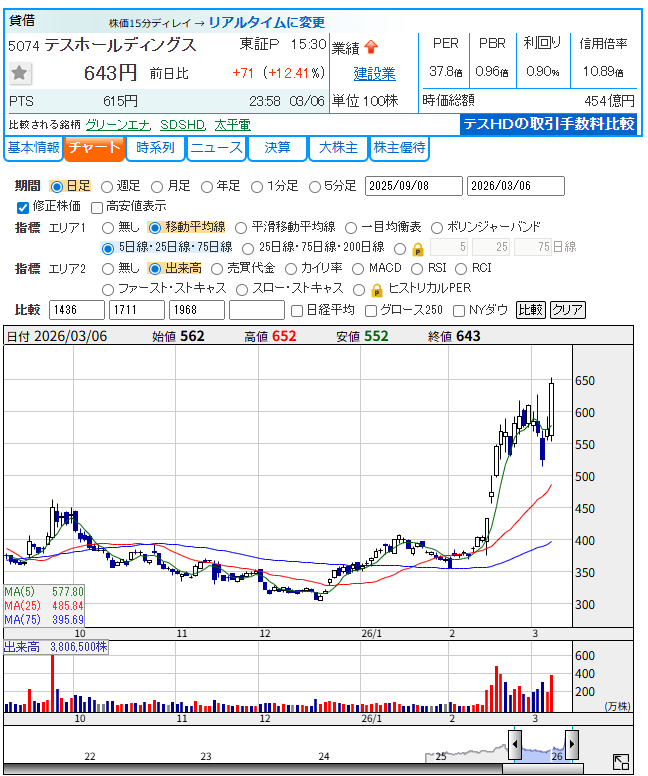
Task: Choose 25日線·75日線·200日線 option
Action: point(248,248)
